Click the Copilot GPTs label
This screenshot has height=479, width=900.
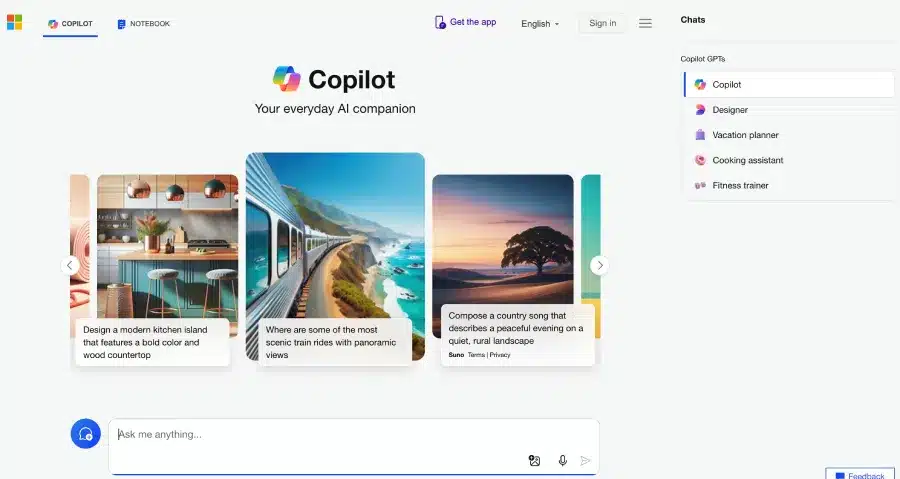tap(703, 59)
